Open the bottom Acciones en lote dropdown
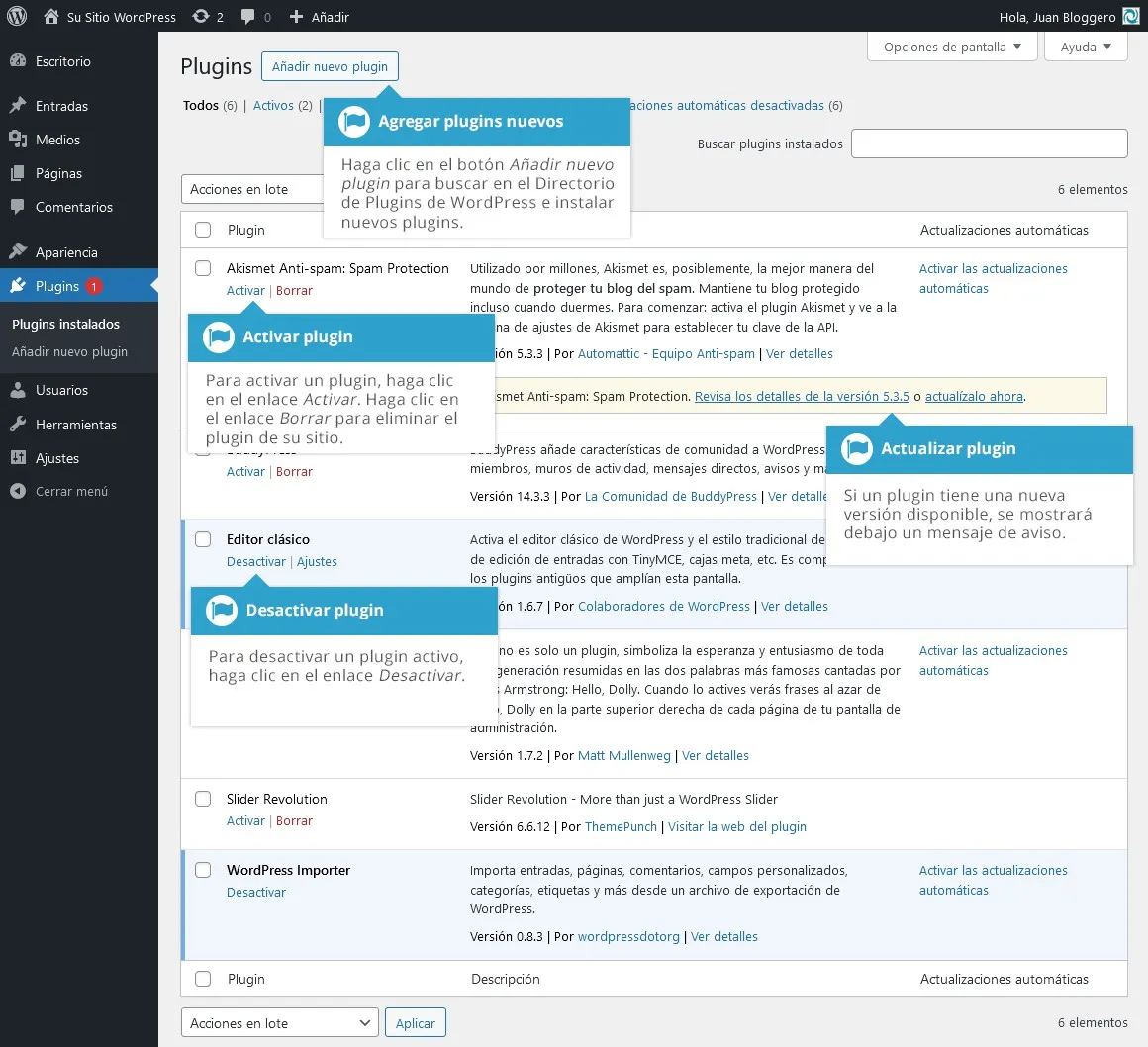1148x1047 pixels. [280, 1023]
